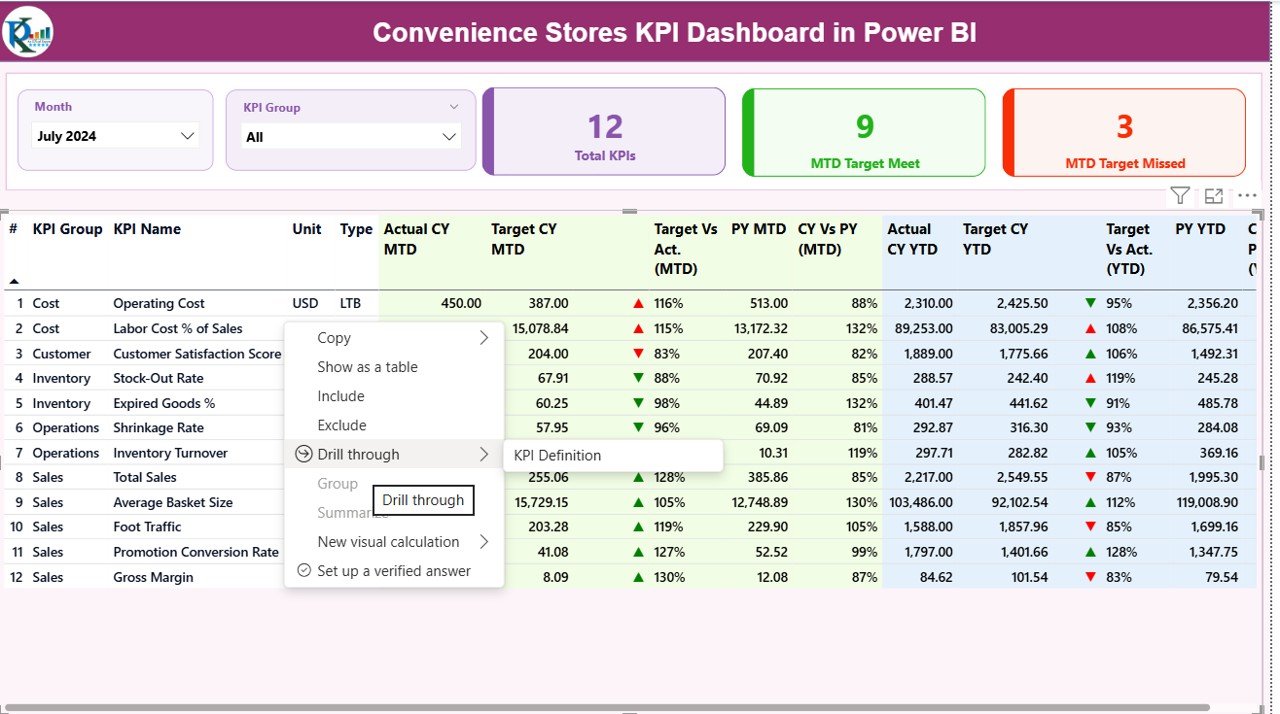Choose Show as a table from the context menu
The image size is (1280, 714).
point(367,367)
